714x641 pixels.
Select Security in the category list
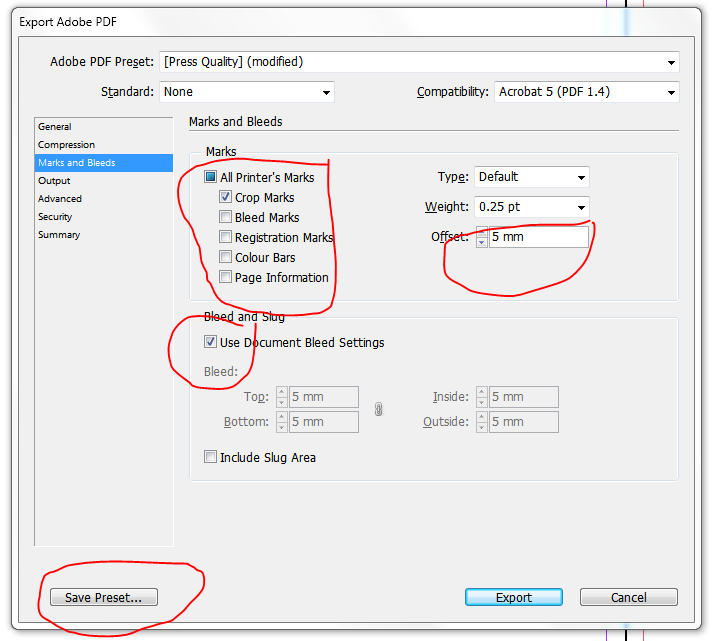pyautogui.click(x=104, y=217)
